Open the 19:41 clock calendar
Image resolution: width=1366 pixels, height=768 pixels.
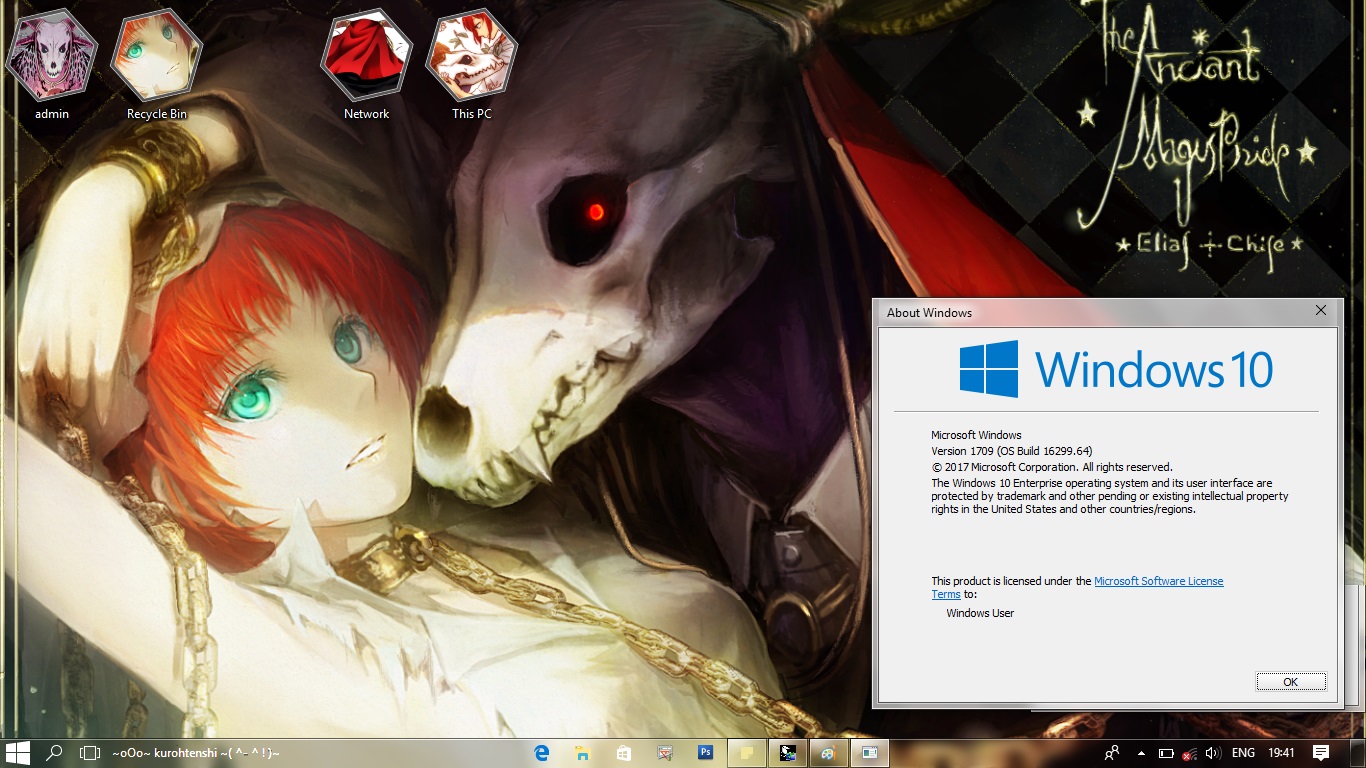pos(1281,753)
